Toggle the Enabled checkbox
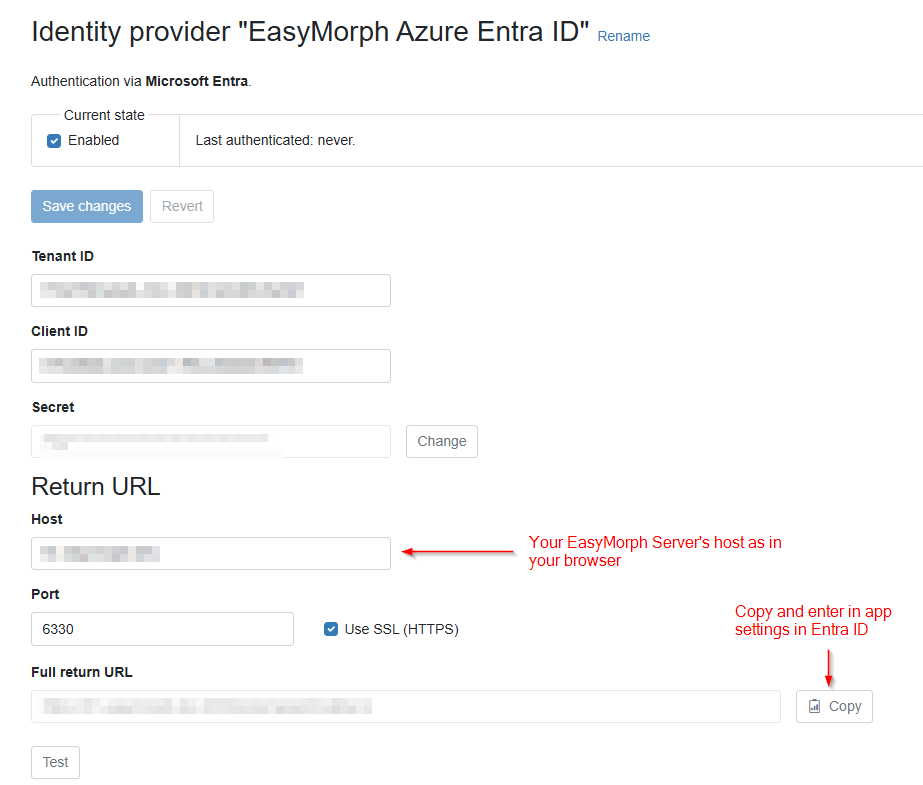 pyautogui.click(x=54, y=141)
